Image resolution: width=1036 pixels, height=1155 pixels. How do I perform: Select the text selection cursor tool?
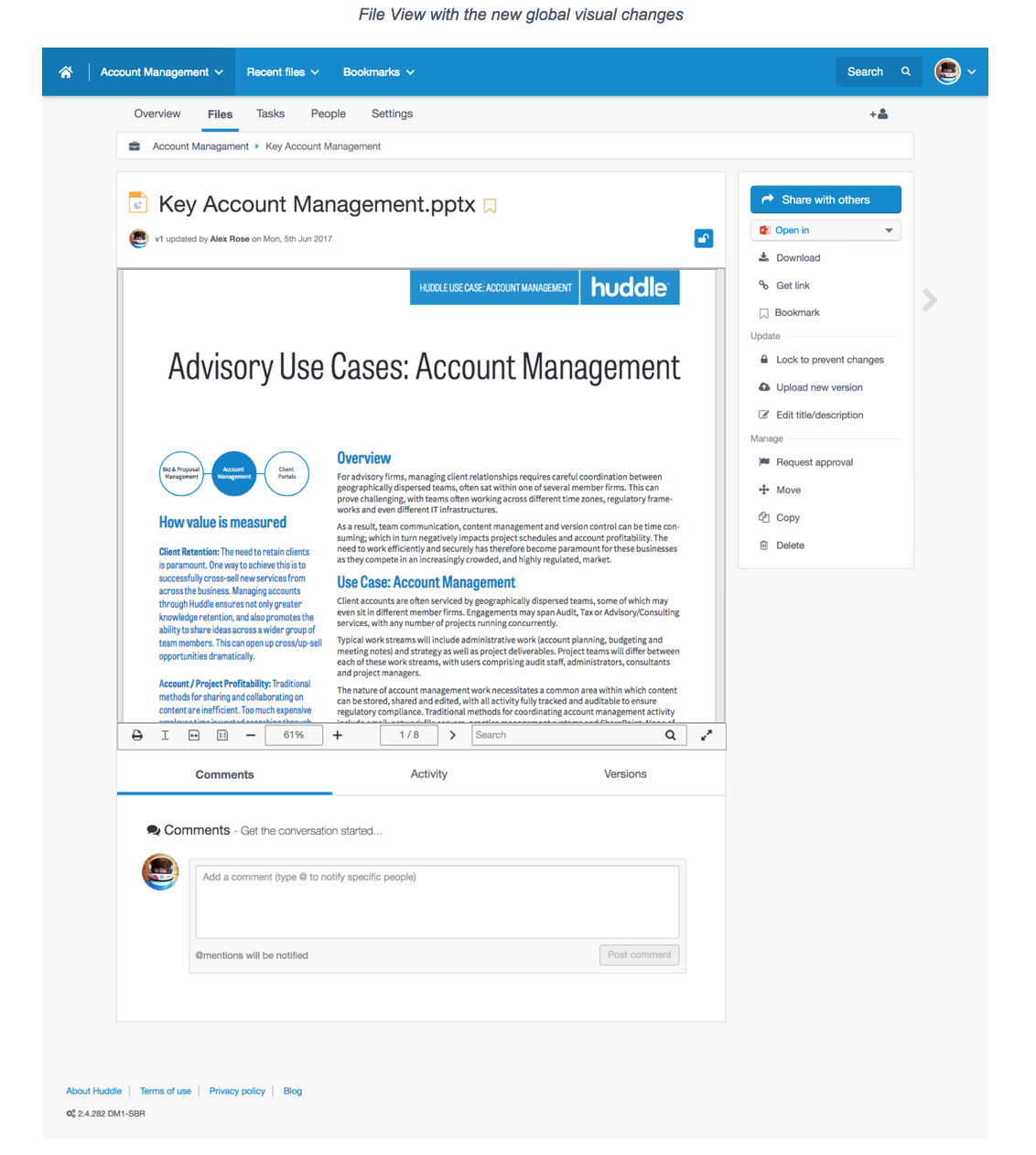pyautogui.click(x=165, y=735)
